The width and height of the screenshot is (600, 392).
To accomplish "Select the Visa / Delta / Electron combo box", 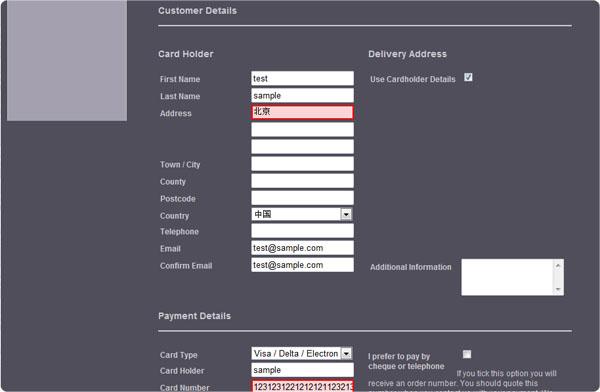I will [x=302, y=353].
